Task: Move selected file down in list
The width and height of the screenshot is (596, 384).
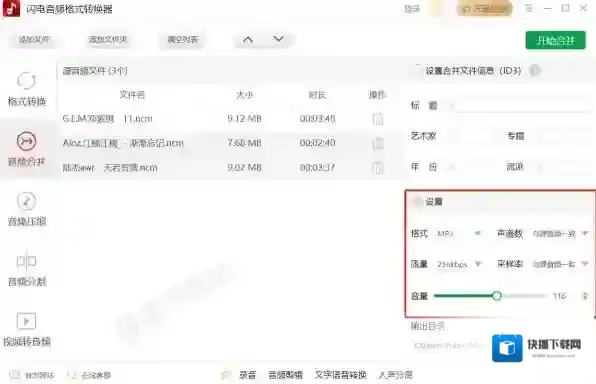Action: pos(278,39)
